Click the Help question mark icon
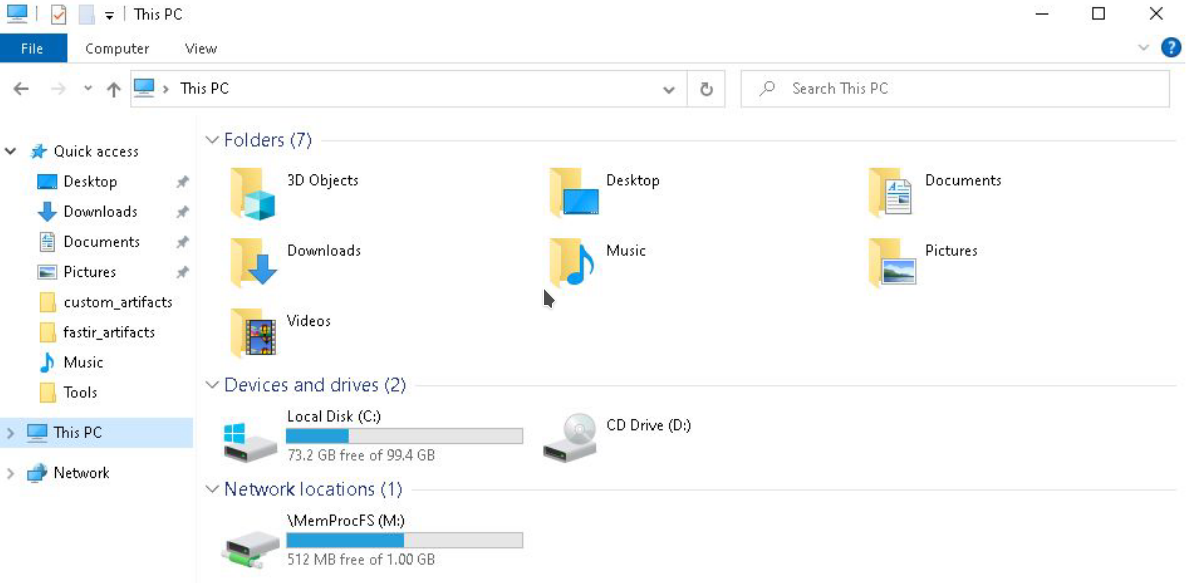1188x583 pixels. click(x=1171, y=48)
